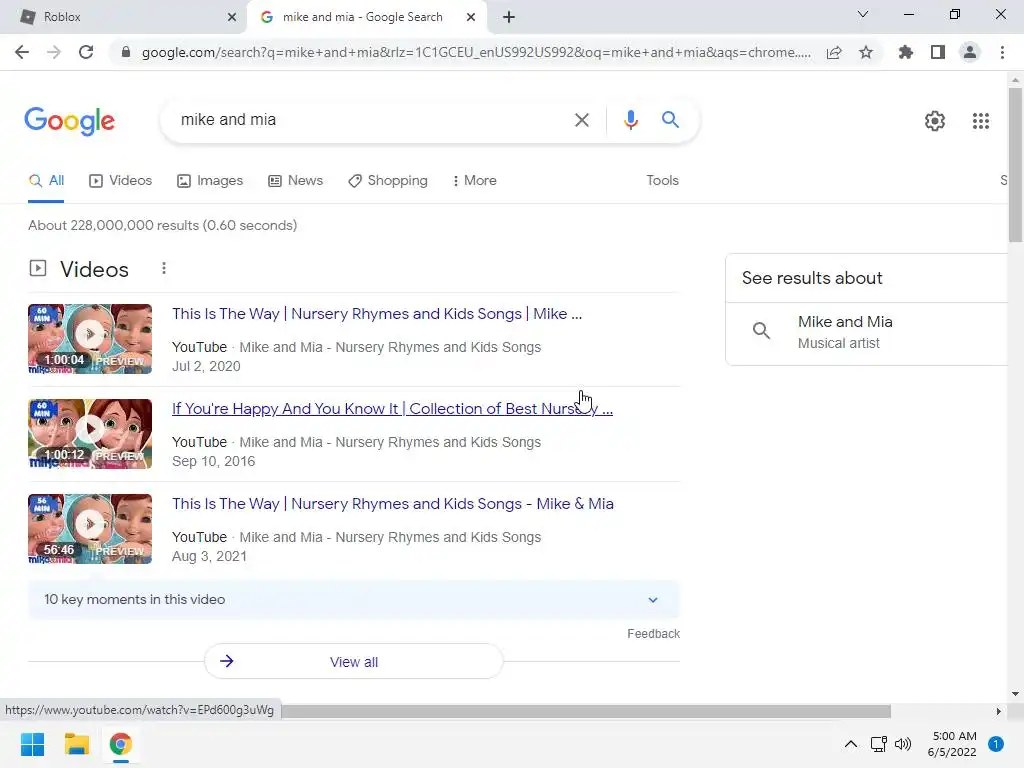Open the Chrome extensions puzzle icon
The width and height of the screenshot is (1024, 768).
[x=905, y=52]
